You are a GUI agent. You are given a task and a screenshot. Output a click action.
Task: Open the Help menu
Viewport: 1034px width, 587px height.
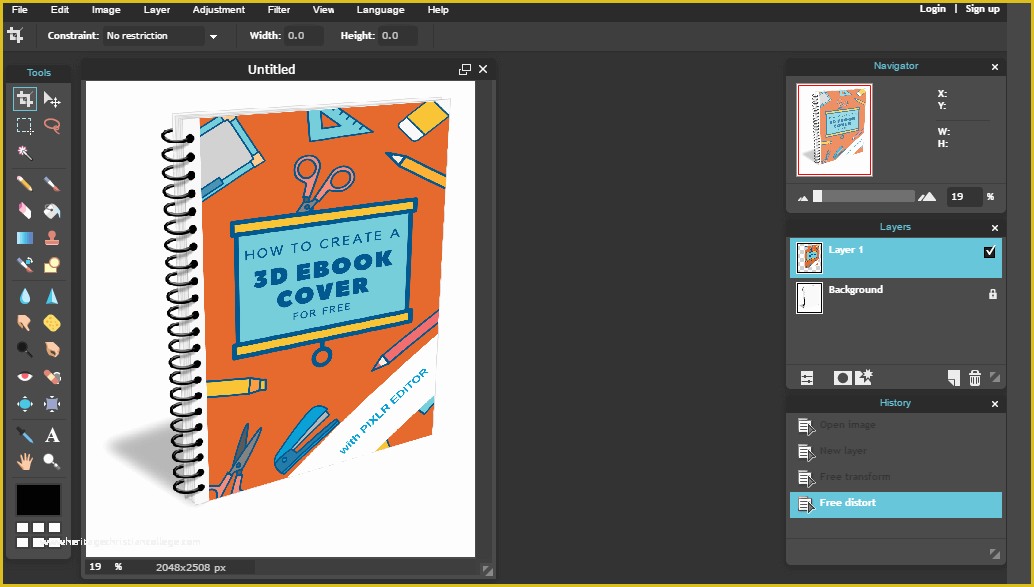pos(438,10)
